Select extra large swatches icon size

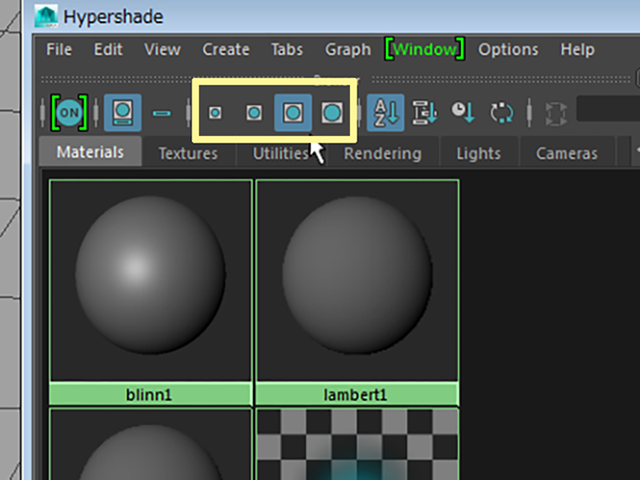pyautogui.click(x=331, y=113)
